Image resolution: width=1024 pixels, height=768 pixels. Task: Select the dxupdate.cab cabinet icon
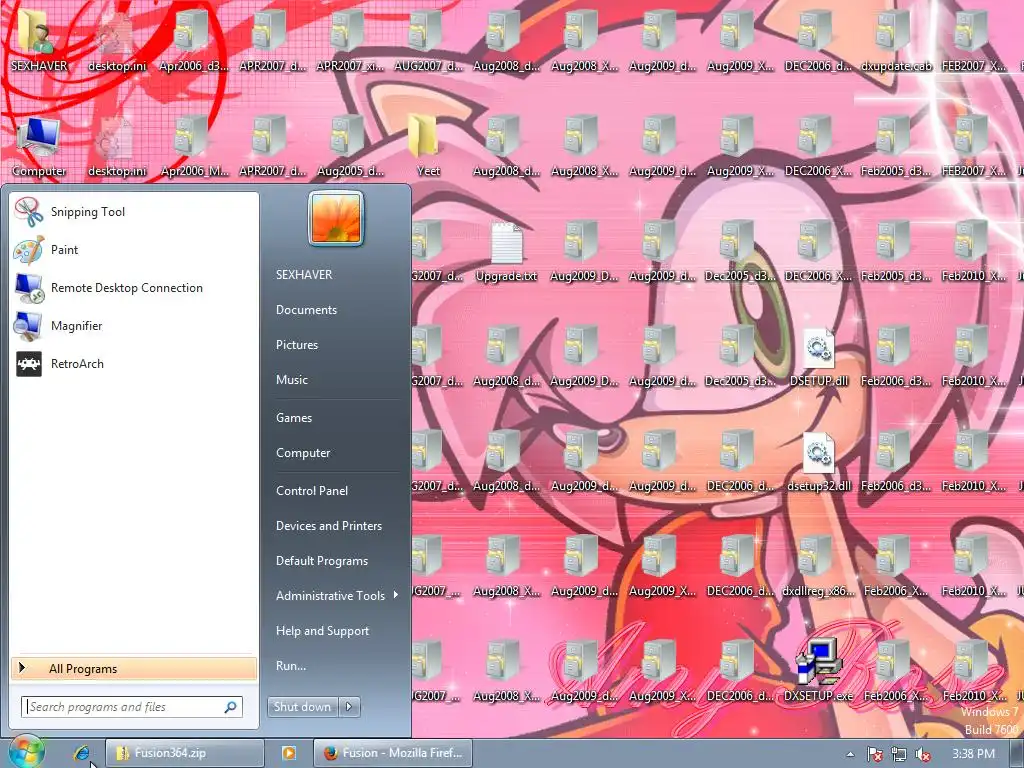click(x=896, y=40)
